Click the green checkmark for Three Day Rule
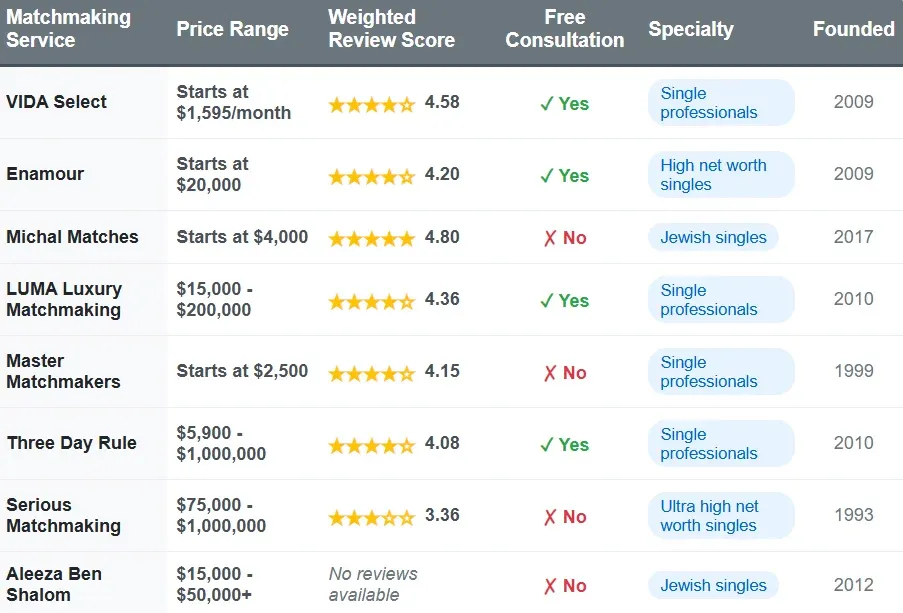Screen dimensions: 903x613 tap(547, 444)
